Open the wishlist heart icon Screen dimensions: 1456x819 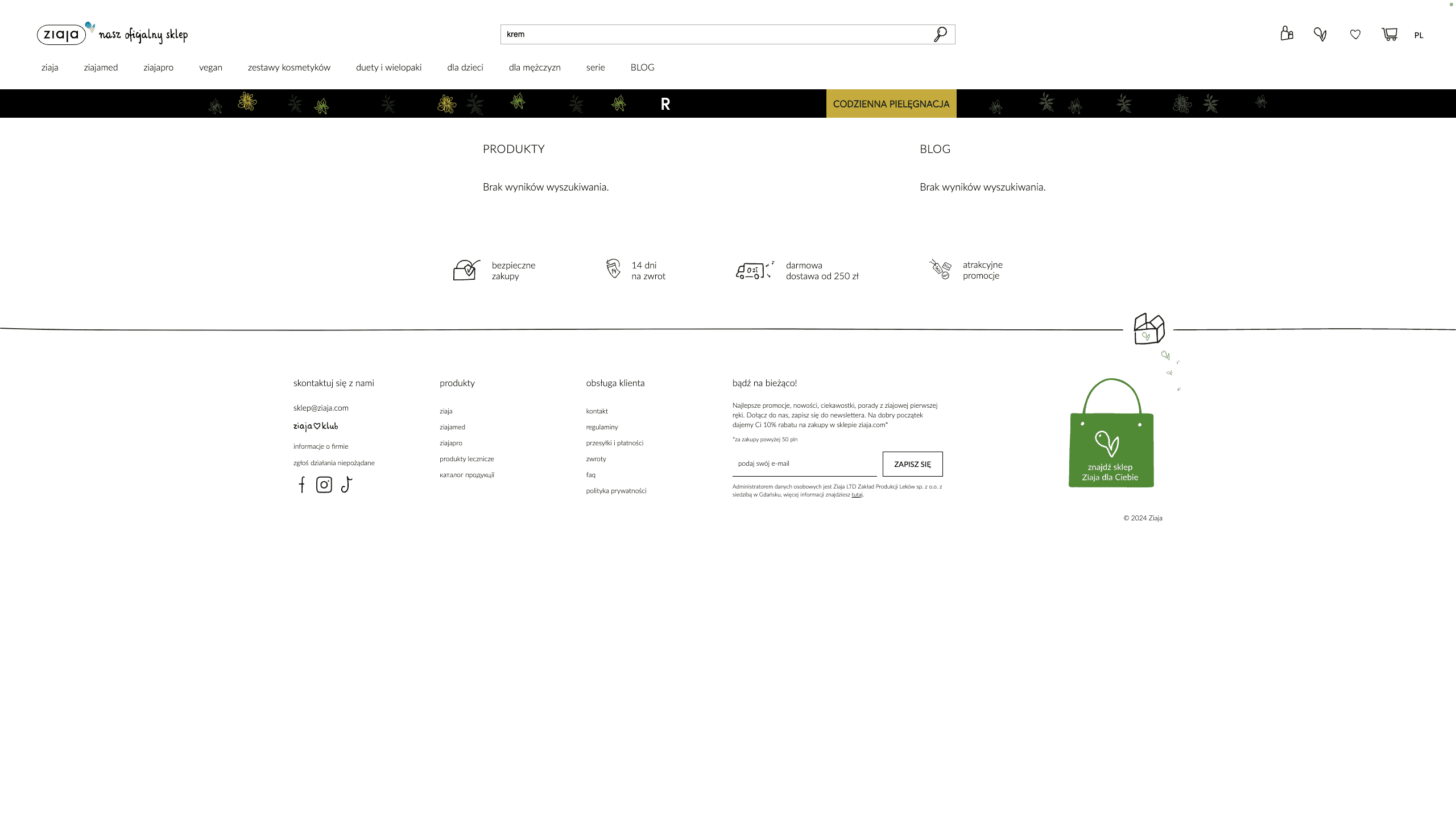tap(1355, 35)
